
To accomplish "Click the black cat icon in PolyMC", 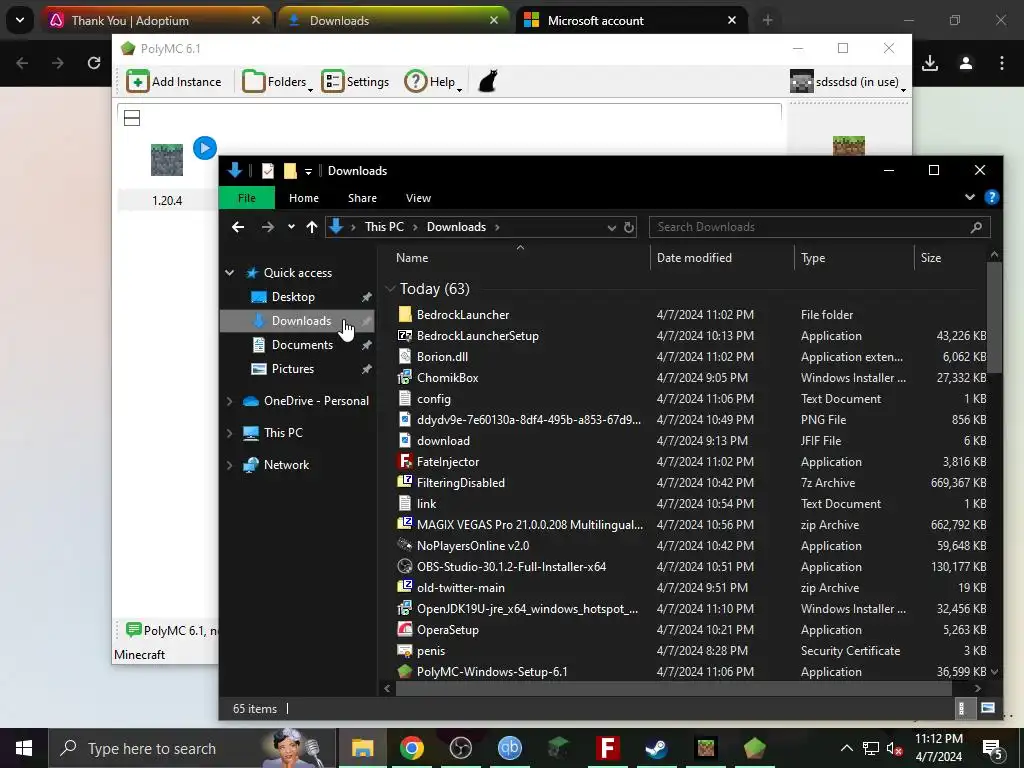I will coord(488,82).
